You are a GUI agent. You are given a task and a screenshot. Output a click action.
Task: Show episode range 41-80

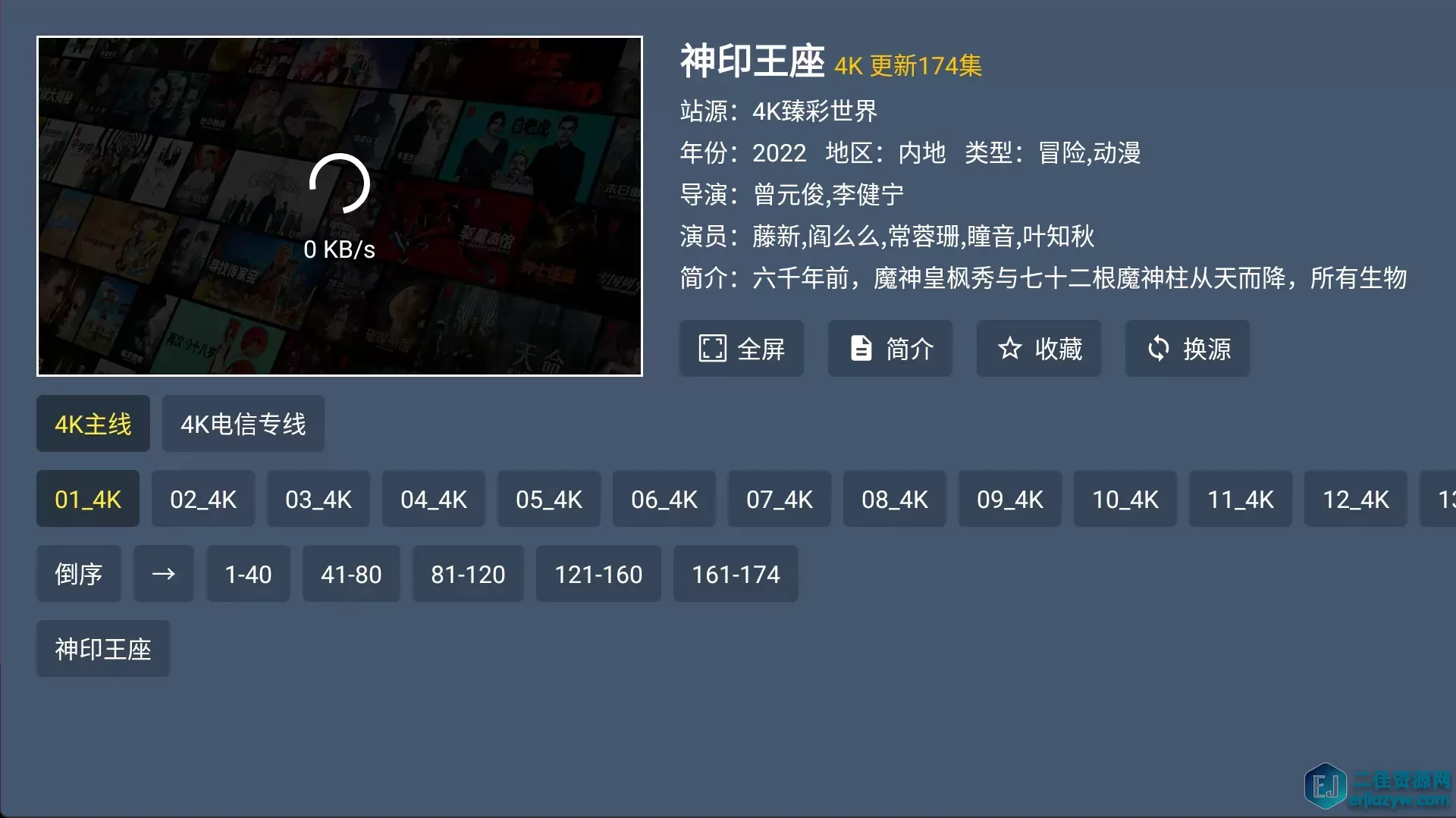[x=351, y=574]
